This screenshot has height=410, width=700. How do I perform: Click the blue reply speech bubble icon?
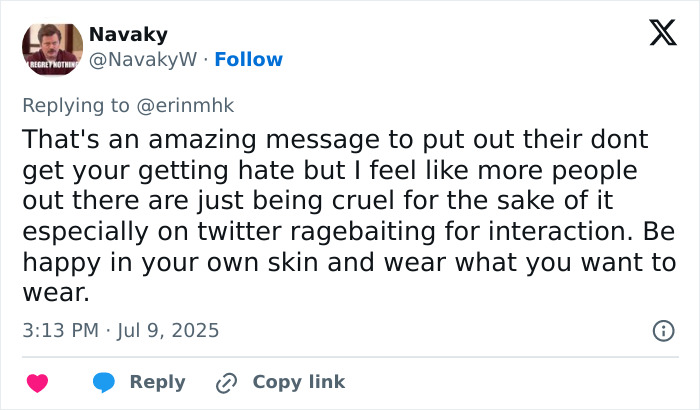[103, 382]
